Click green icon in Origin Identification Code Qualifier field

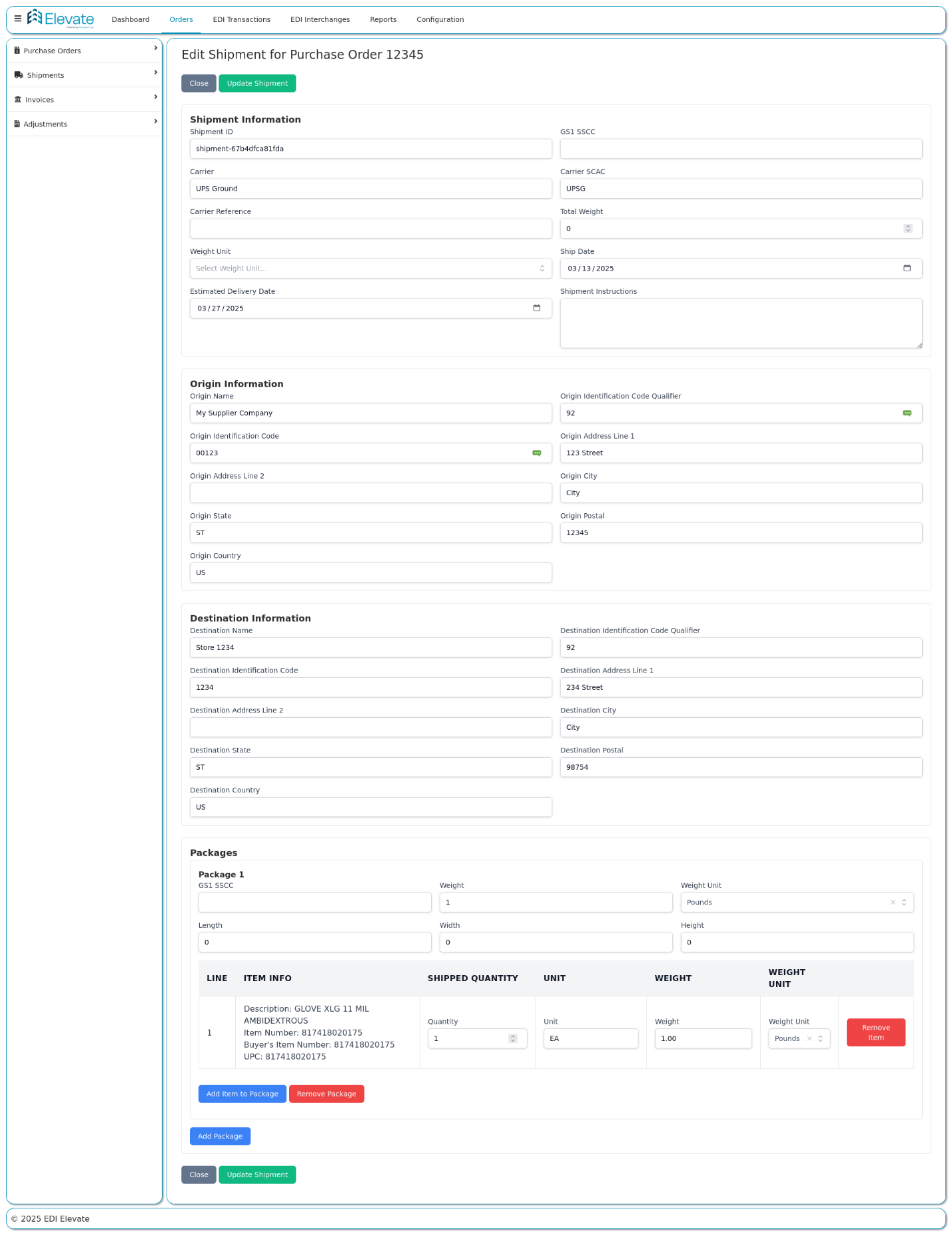tap(907, 413)
